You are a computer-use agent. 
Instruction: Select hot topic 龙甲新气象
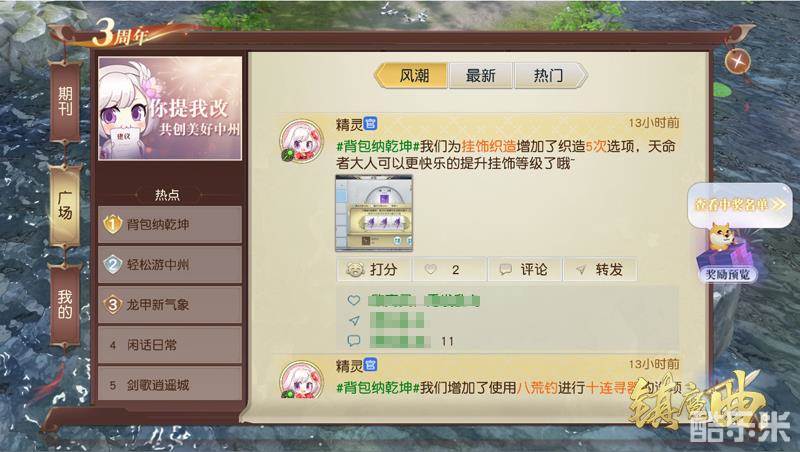click(169, 305)
